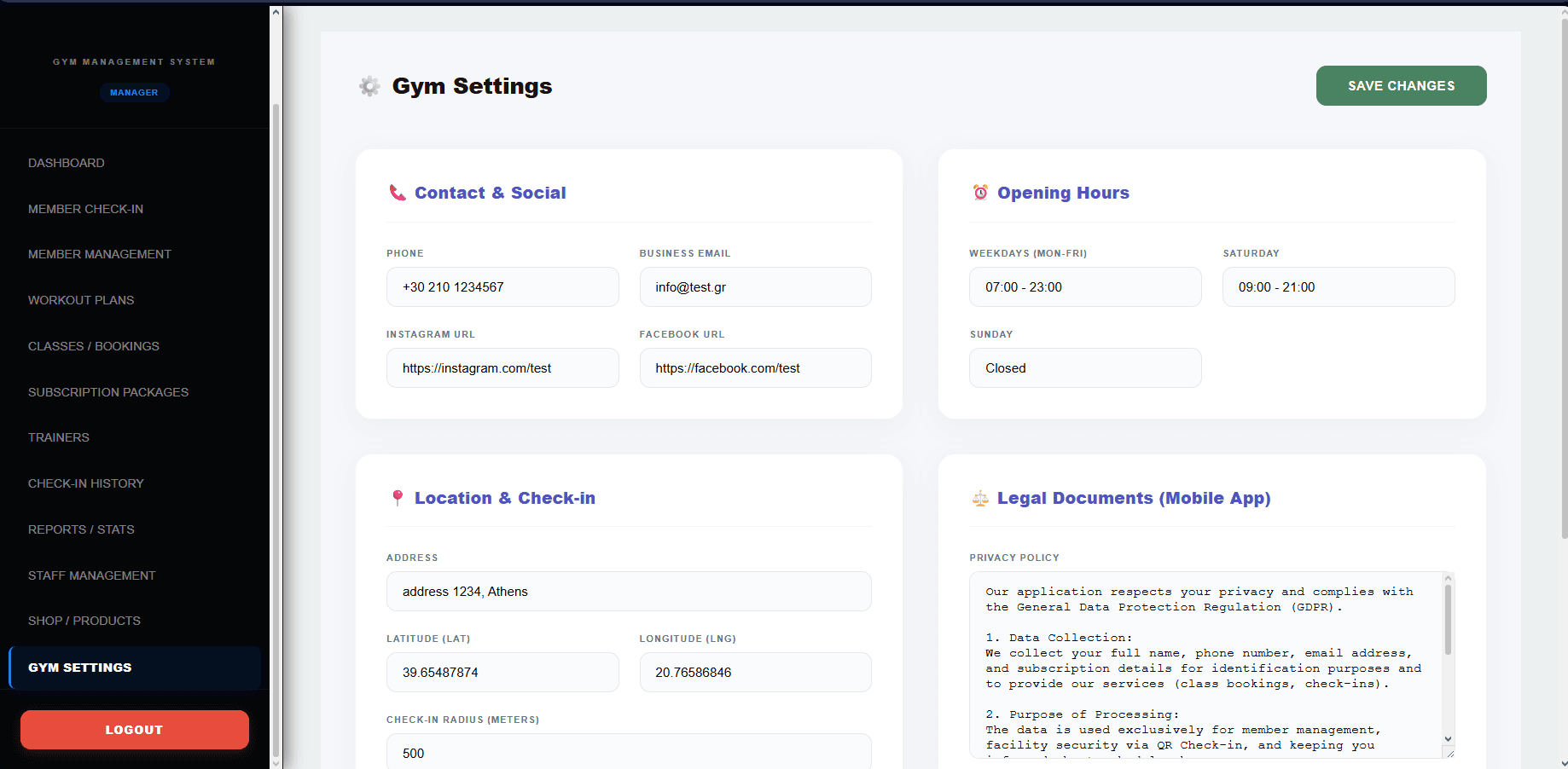This screenshot has height=769, width=1568.
Task: Select Shop / Products sidebar item
Action: 84,621
